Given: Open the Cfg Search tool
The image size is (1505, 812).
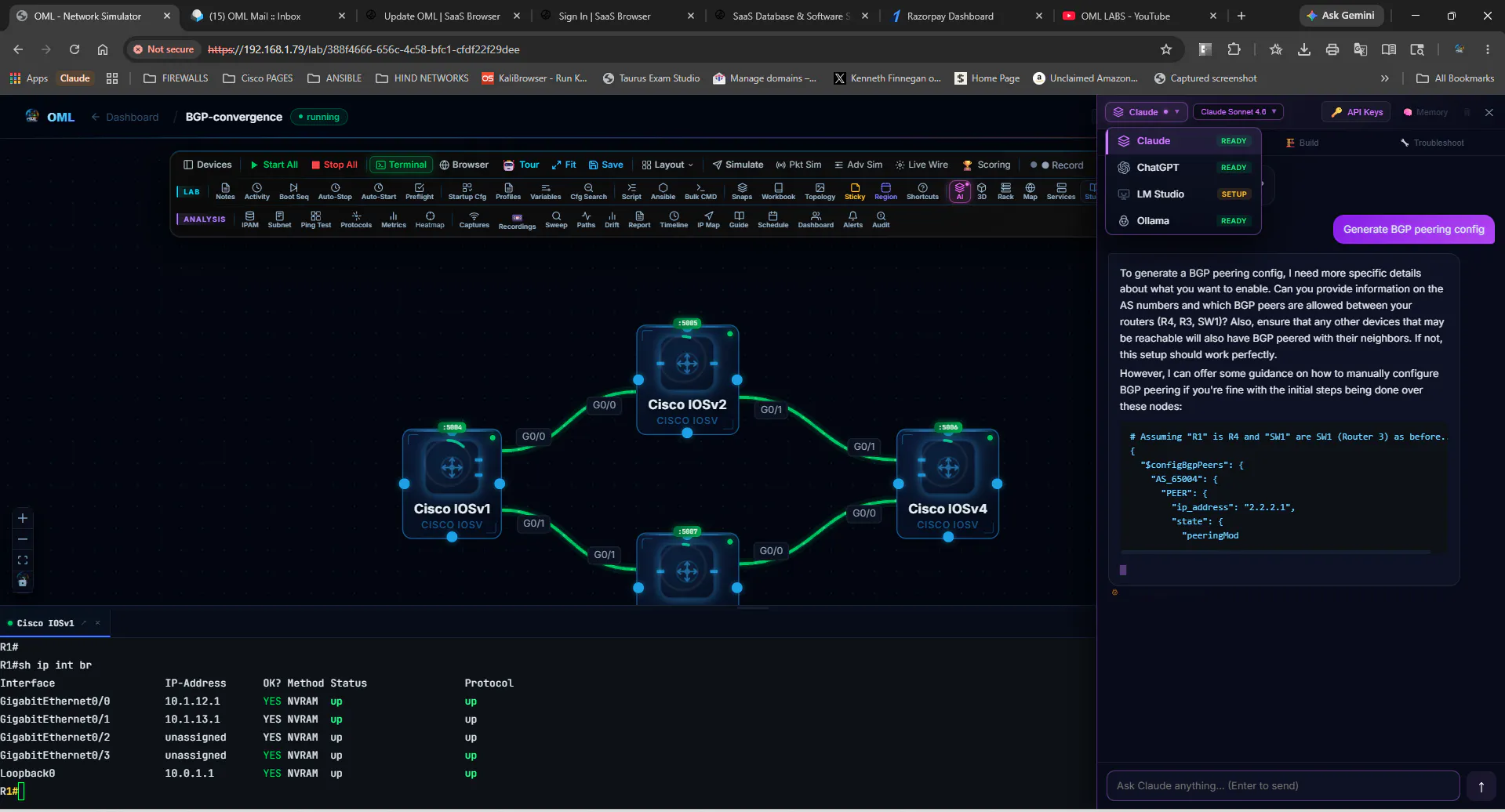Looking at the screenshot, I should (x=588, y=191).
